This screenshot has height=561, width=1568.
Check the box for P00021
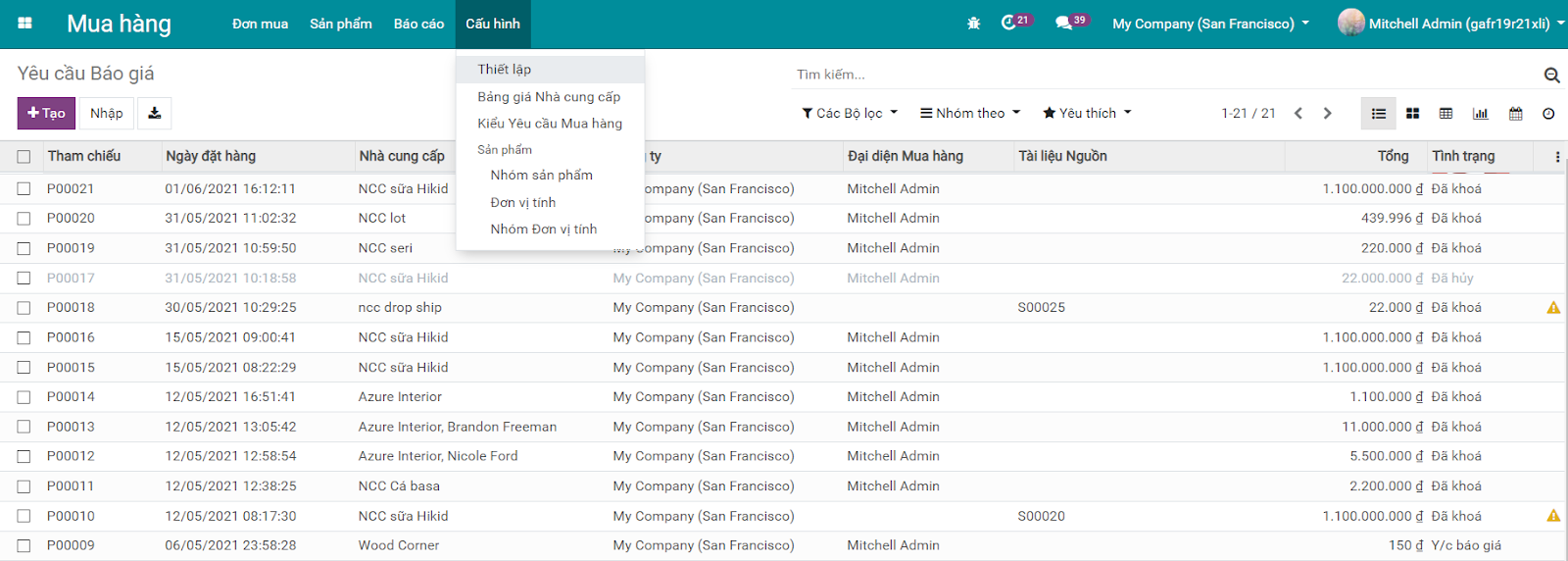24,188
